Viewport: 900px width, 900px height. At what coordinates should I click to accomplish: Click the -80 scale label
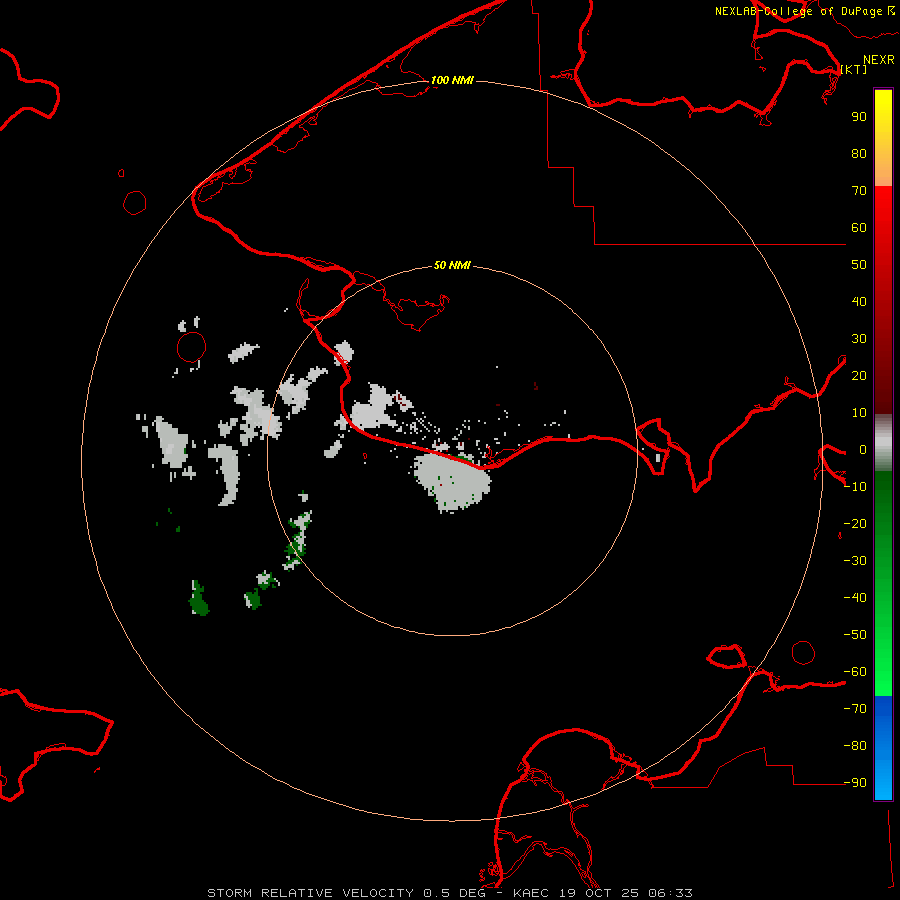[855, 746]
